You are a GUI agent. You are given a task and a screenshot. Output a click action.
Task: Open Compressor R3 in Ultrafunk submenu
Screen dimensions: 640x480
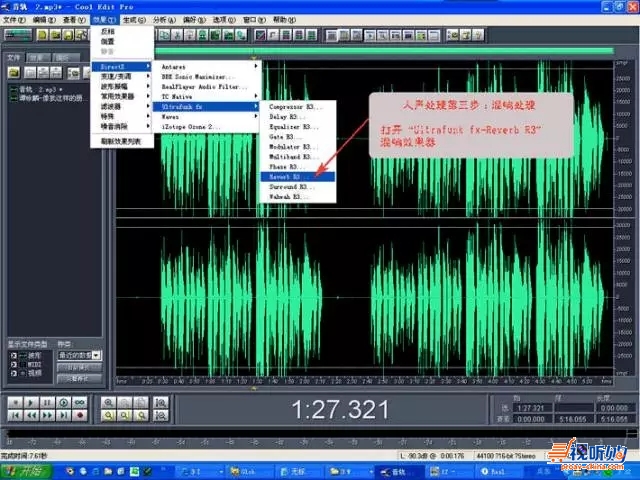tap(298, 107)
